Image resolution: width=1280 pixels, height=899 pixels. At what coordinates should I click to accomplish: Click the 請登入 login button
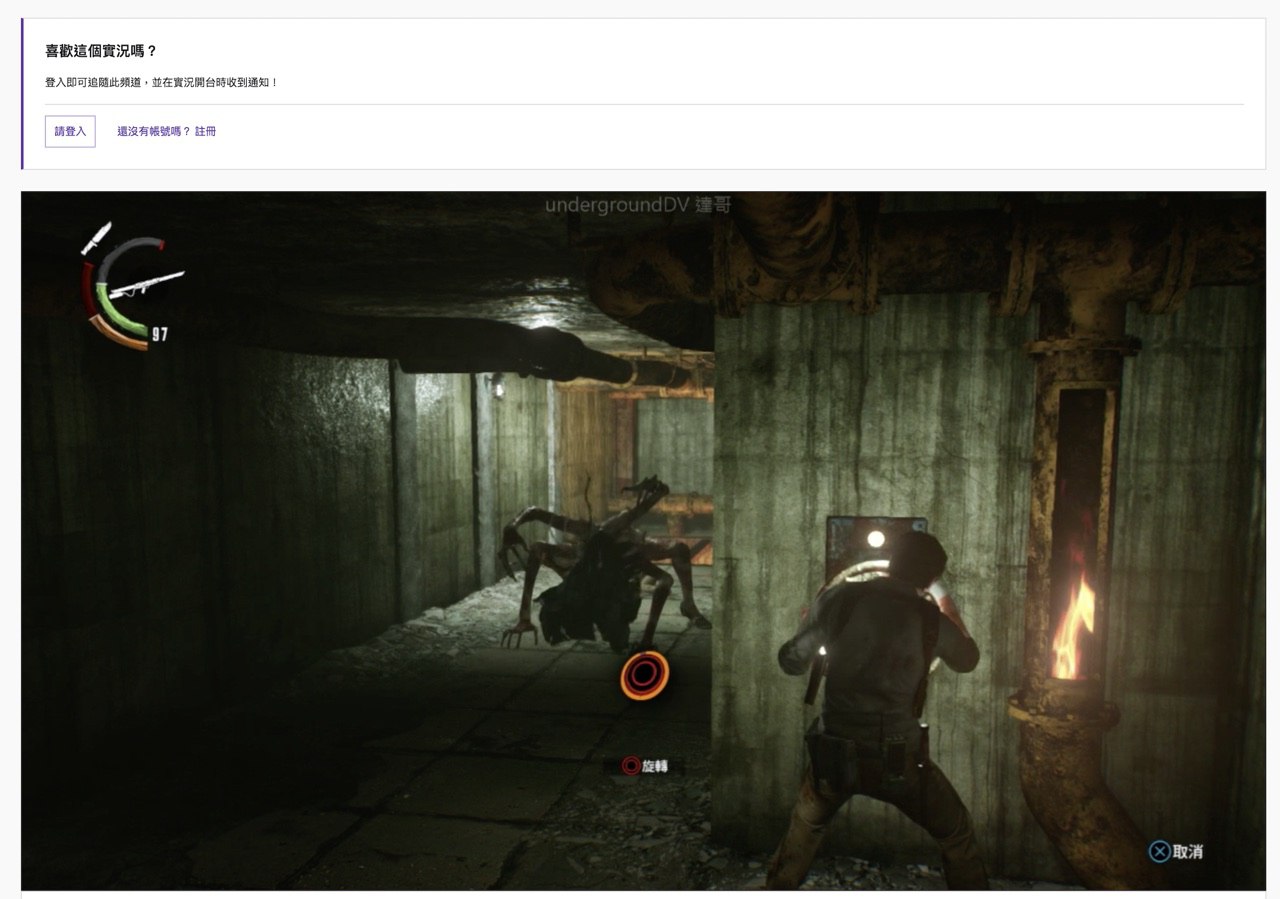click(70, 131)
